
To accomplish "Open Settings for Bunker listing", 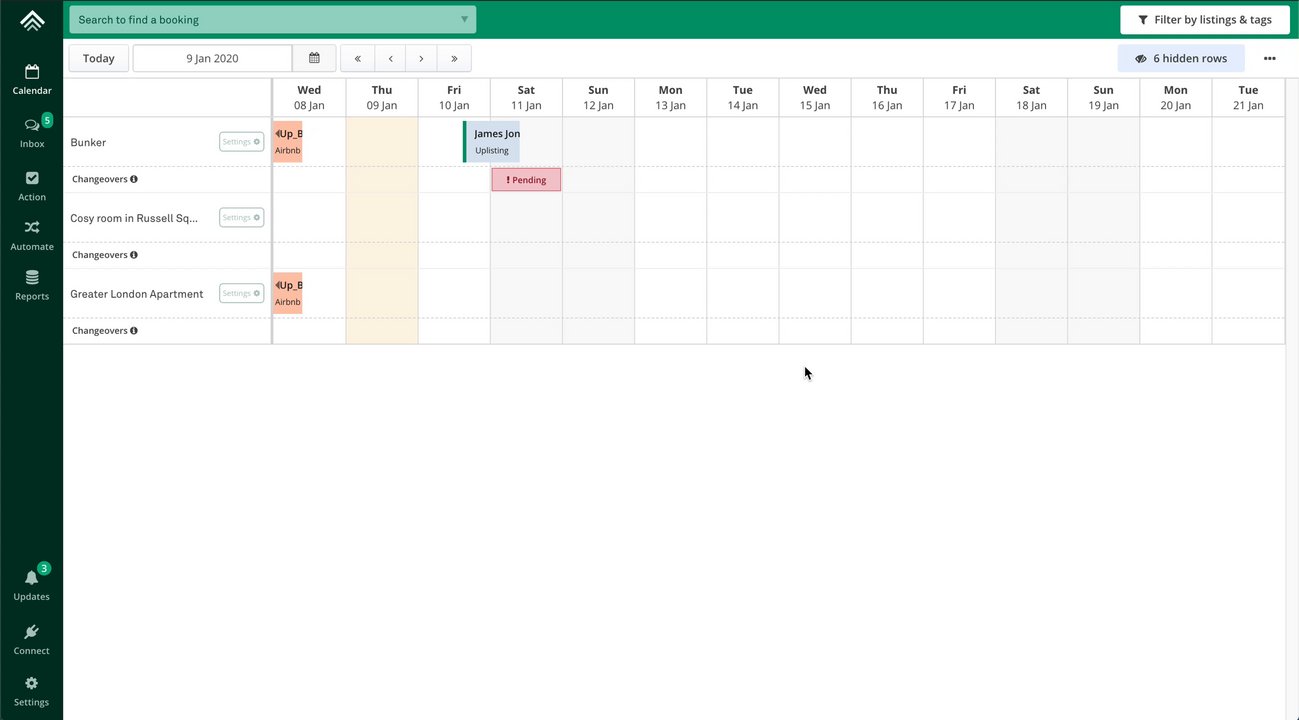I will [241, 142].
